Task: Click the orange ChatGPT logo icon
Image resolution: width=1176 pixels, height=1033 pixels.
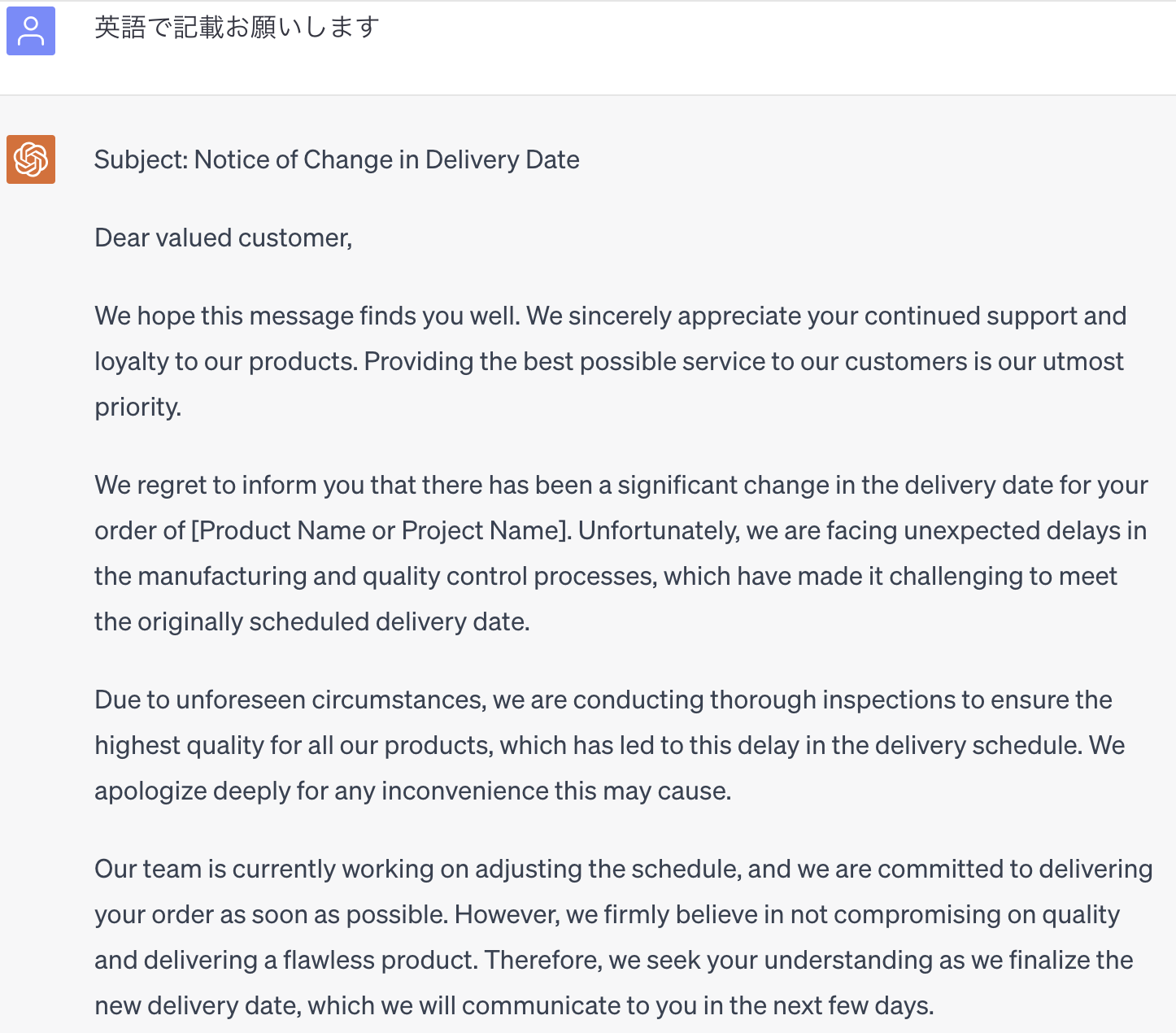Action: (x=31, y=159)
